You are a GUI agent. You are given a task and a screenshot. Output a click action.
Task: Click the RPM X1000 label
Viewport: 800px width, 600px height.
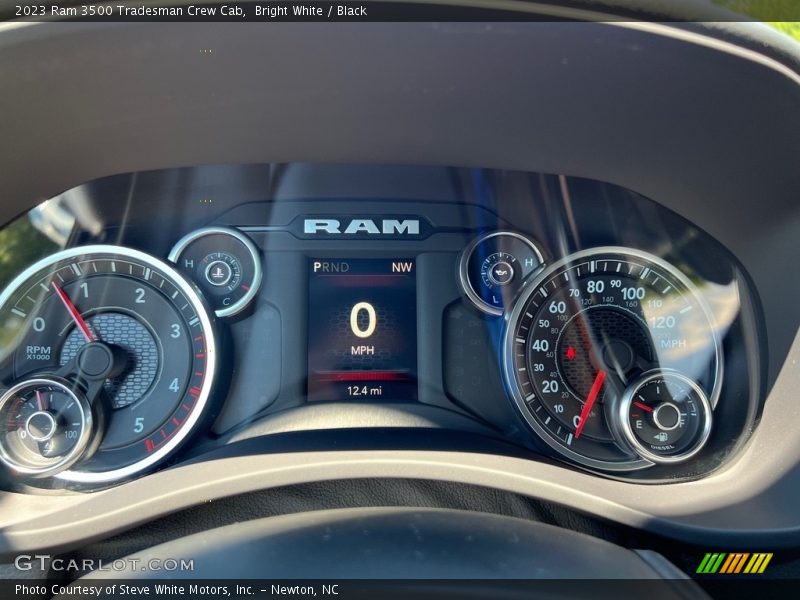[x=38, y=353]
